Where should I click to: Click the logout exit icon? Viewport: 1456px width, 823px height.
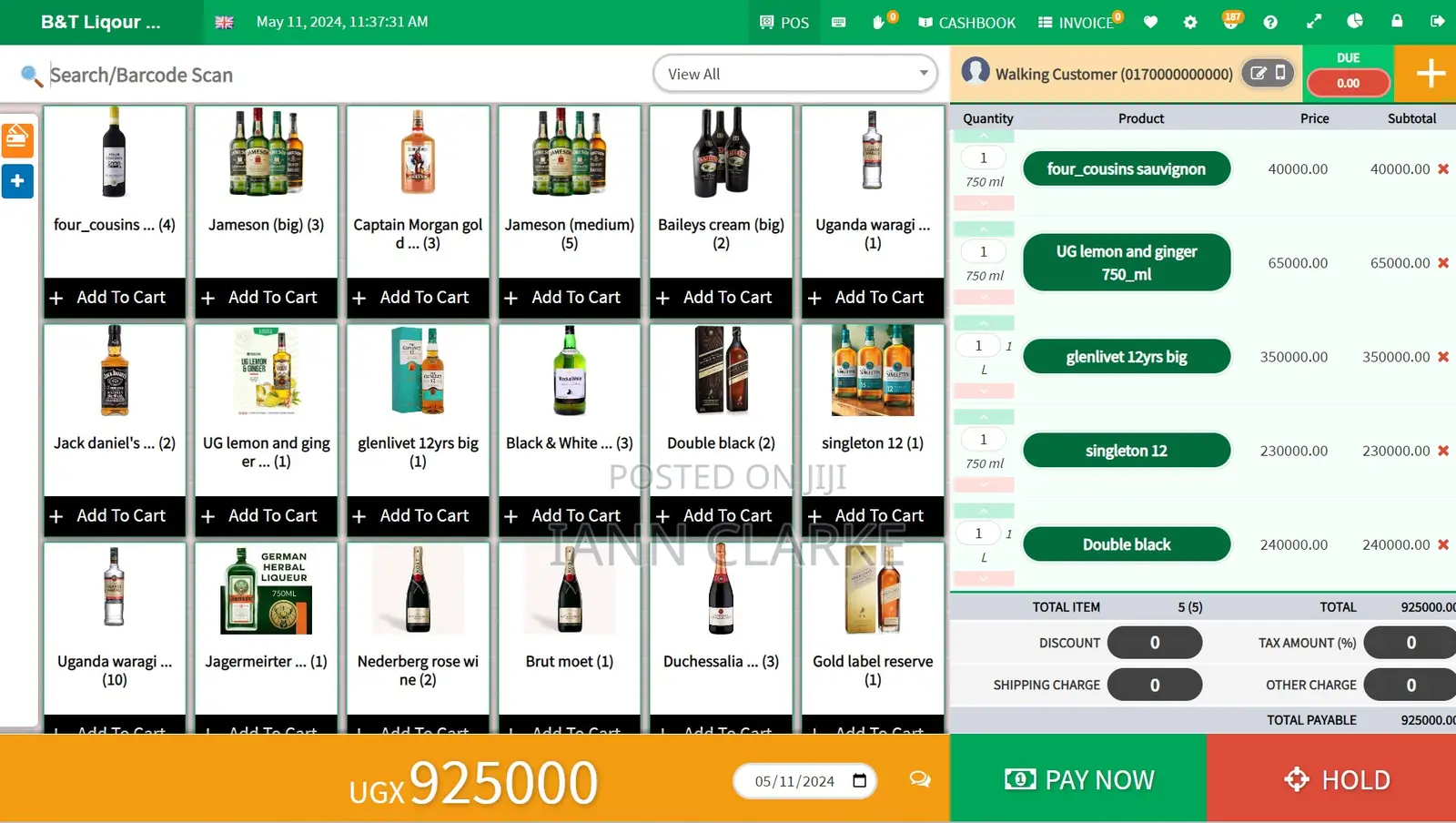click(x=1438, y=21)
